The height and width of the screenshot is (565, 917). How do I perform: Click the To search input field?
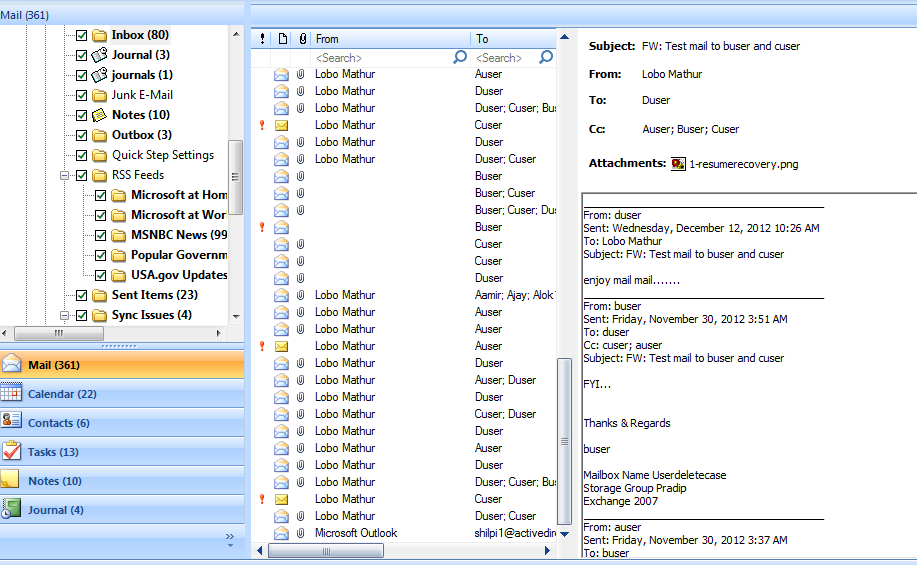tap(506, 58)
